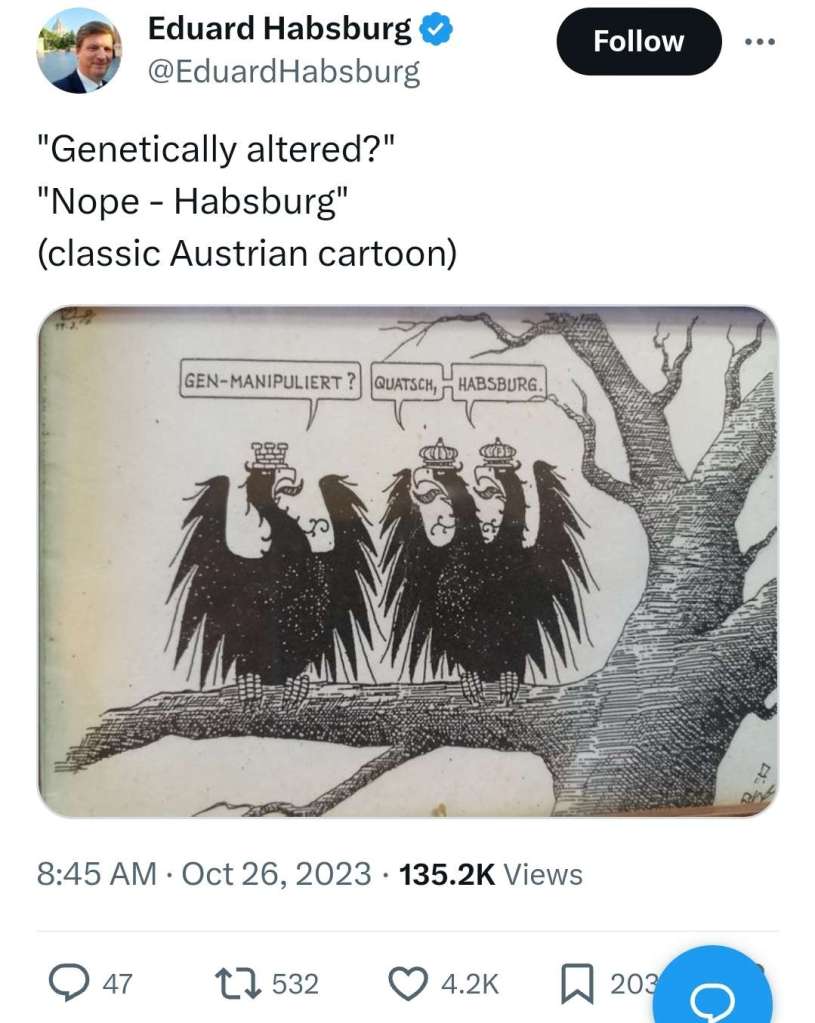This screenshot has width=815, height=1023.
Task: Click the 47 replies count
Action: (117, 984)
